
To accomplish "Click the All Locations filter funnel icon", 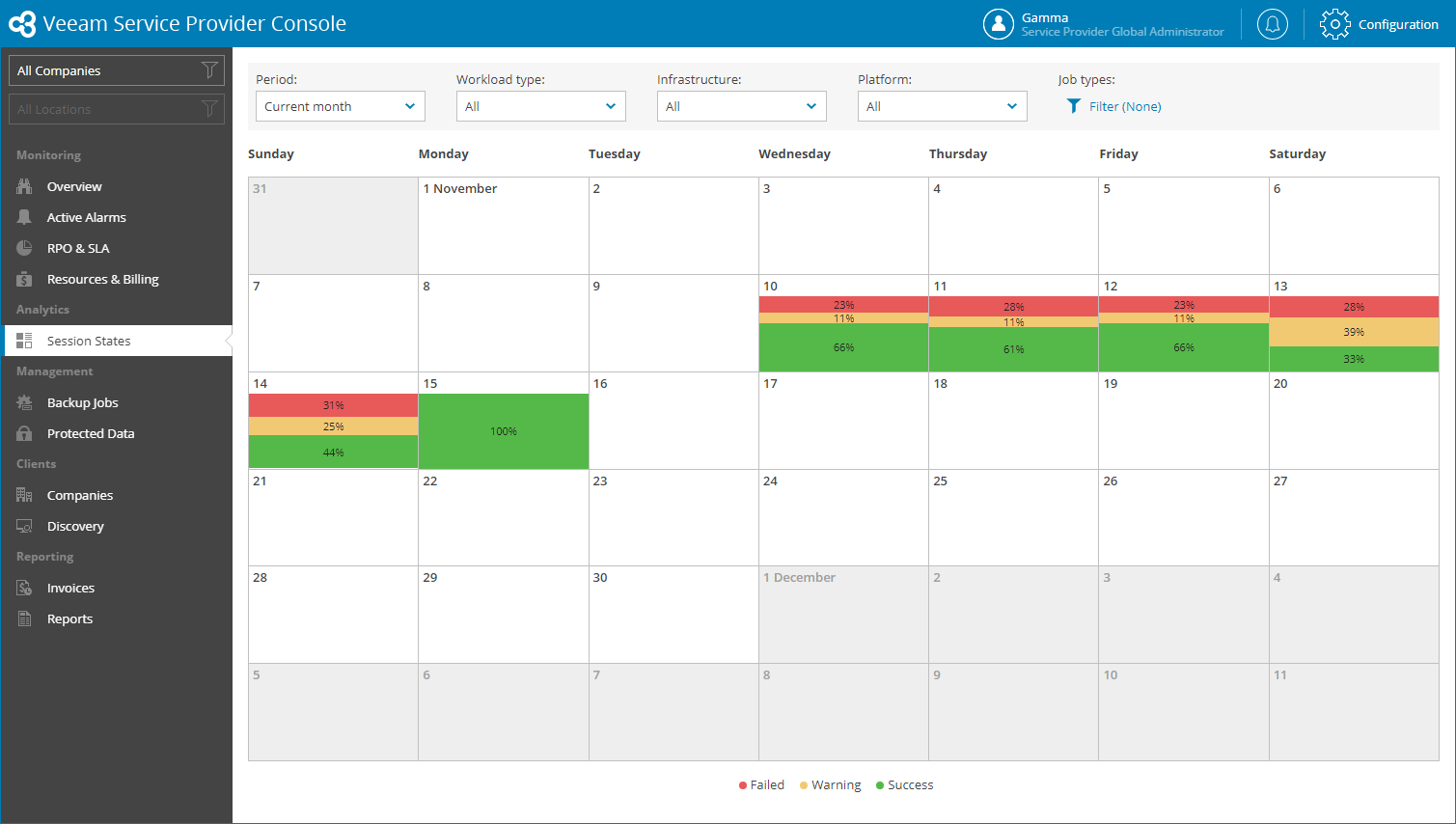I will click(209, 109).
